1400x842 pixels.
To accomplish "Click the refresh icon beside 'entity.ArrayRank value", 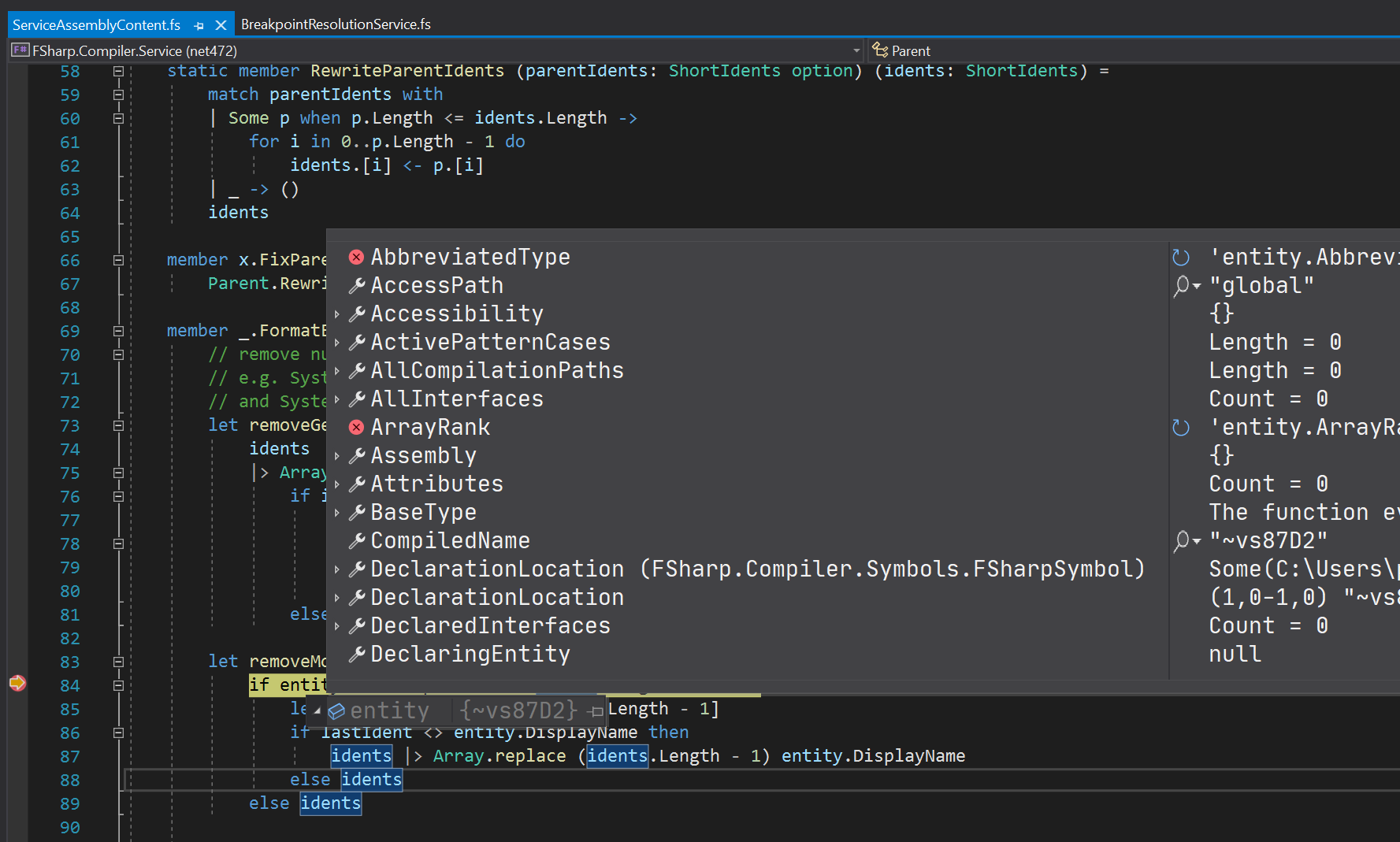I will (x=1181, y=427).
